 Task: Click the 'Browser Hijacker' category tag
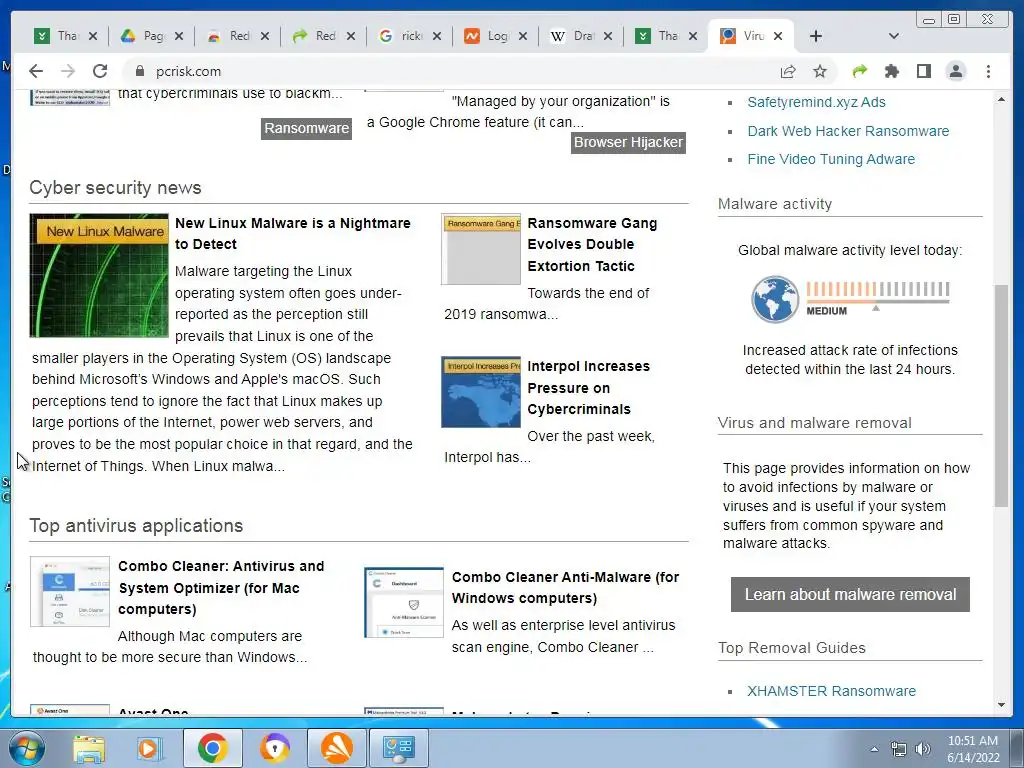coord(628,142)
